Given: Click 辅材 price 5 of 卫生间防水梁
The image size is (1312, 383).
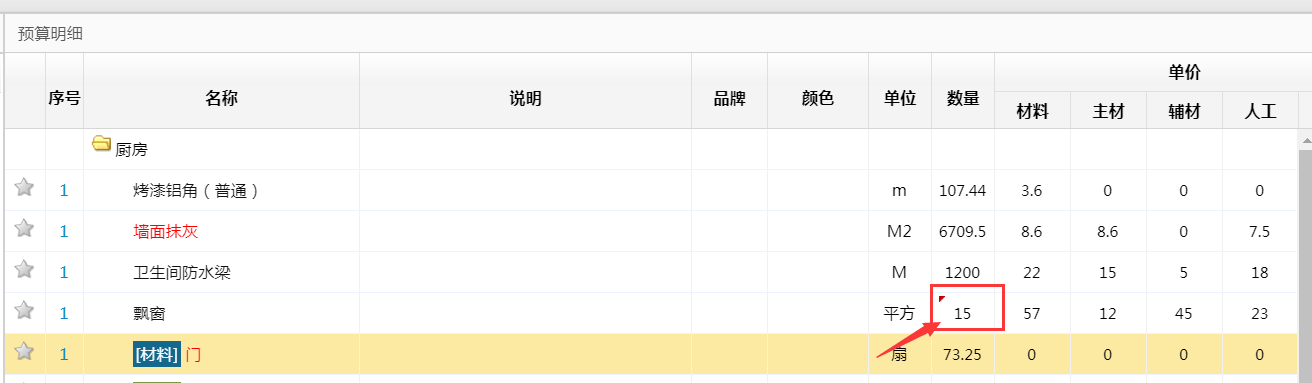Looking at the screenshot, I should pos(1184,272).
